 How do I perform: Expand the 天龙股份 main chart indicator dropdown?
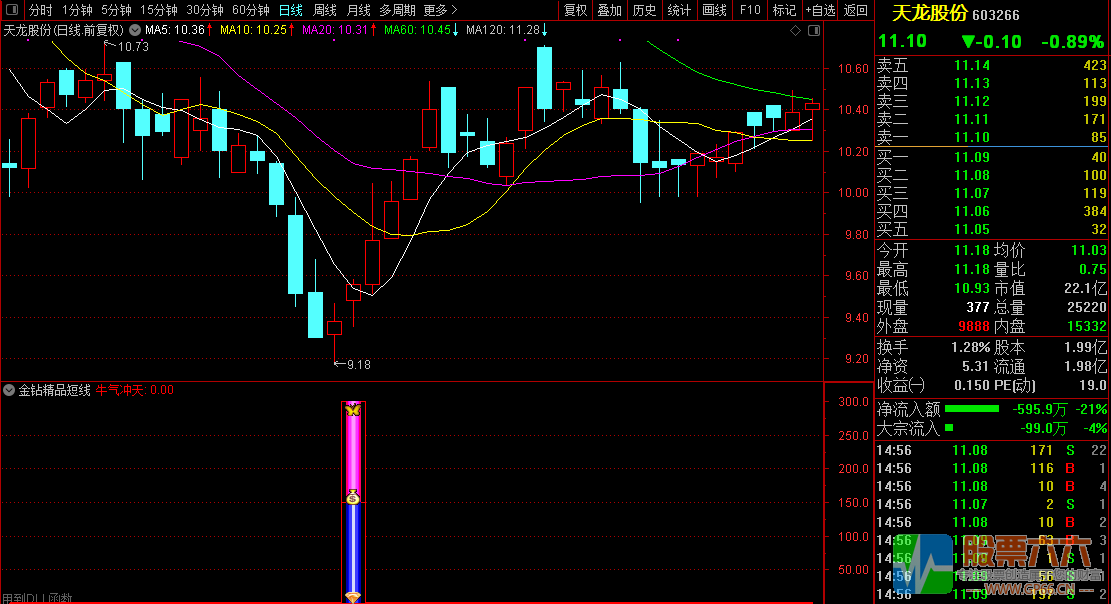[x=135, y=30]
